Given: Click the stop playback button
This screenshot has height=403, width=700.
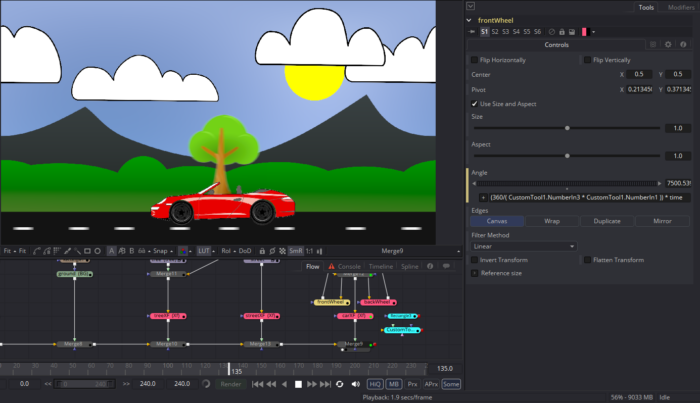Looking at the screenshot, I should point(298,384).
